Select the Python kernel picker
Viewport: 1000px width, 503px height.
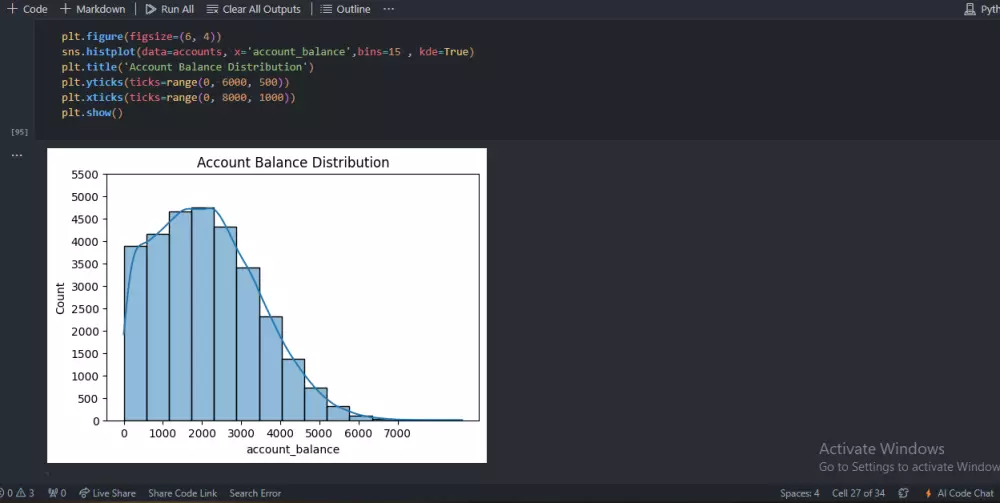click(982, 9)
